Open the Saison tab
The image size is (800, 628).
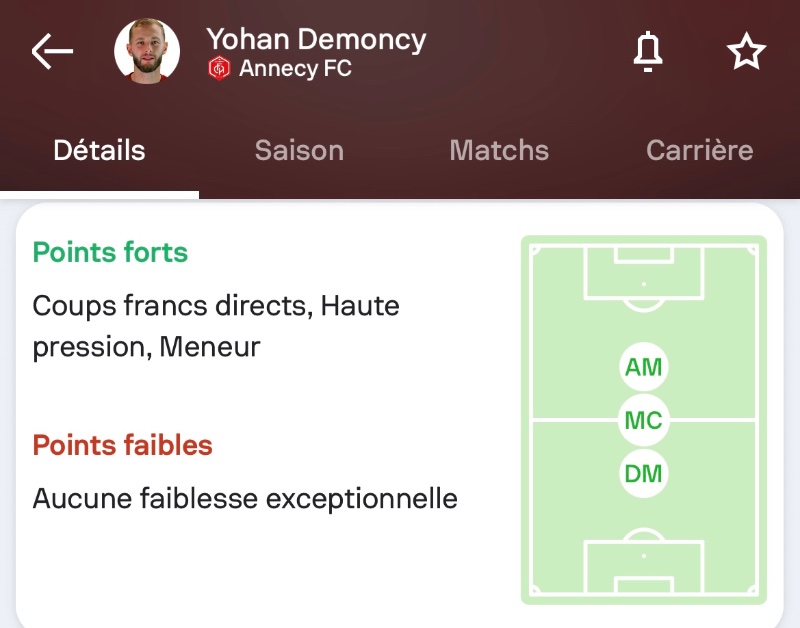[x=299, y=151]
